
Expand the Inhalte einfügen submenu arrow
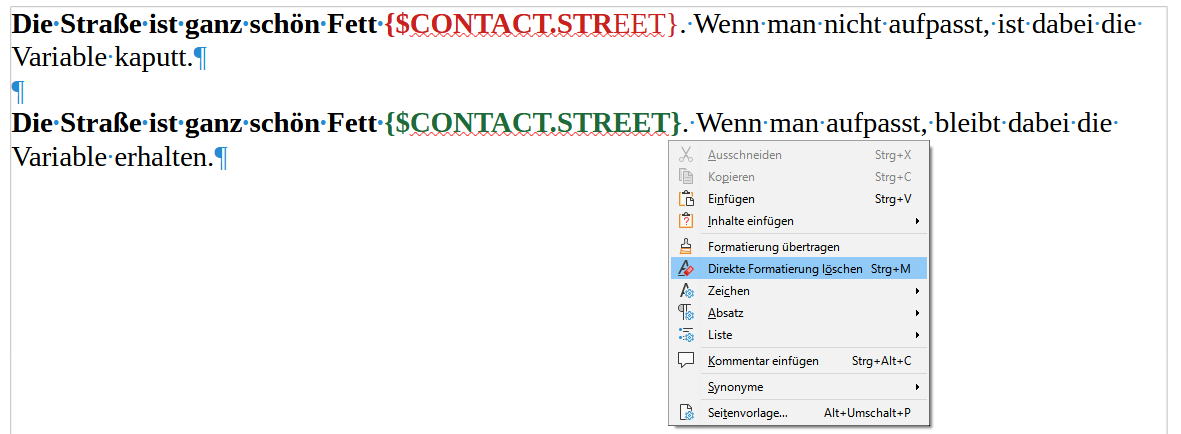pos(916,221)
